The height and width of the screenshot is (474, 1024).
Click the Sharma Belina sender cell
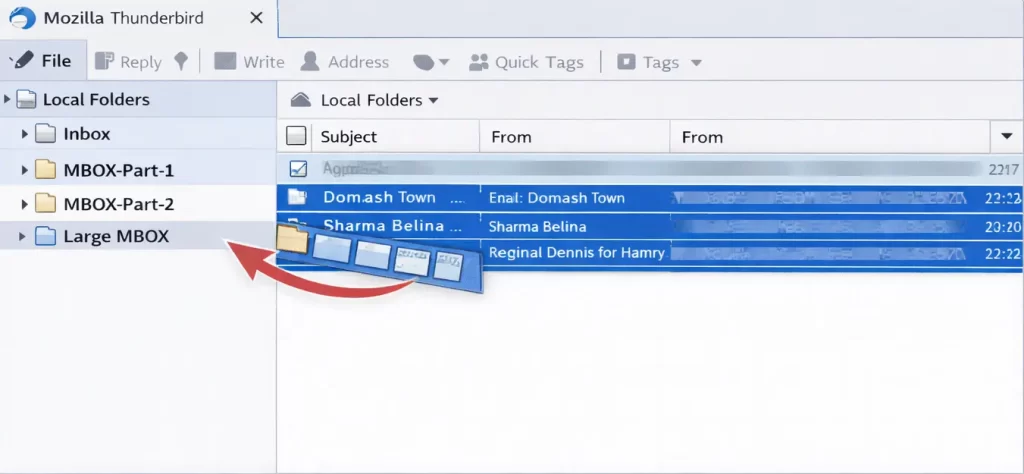click(537, 227)
